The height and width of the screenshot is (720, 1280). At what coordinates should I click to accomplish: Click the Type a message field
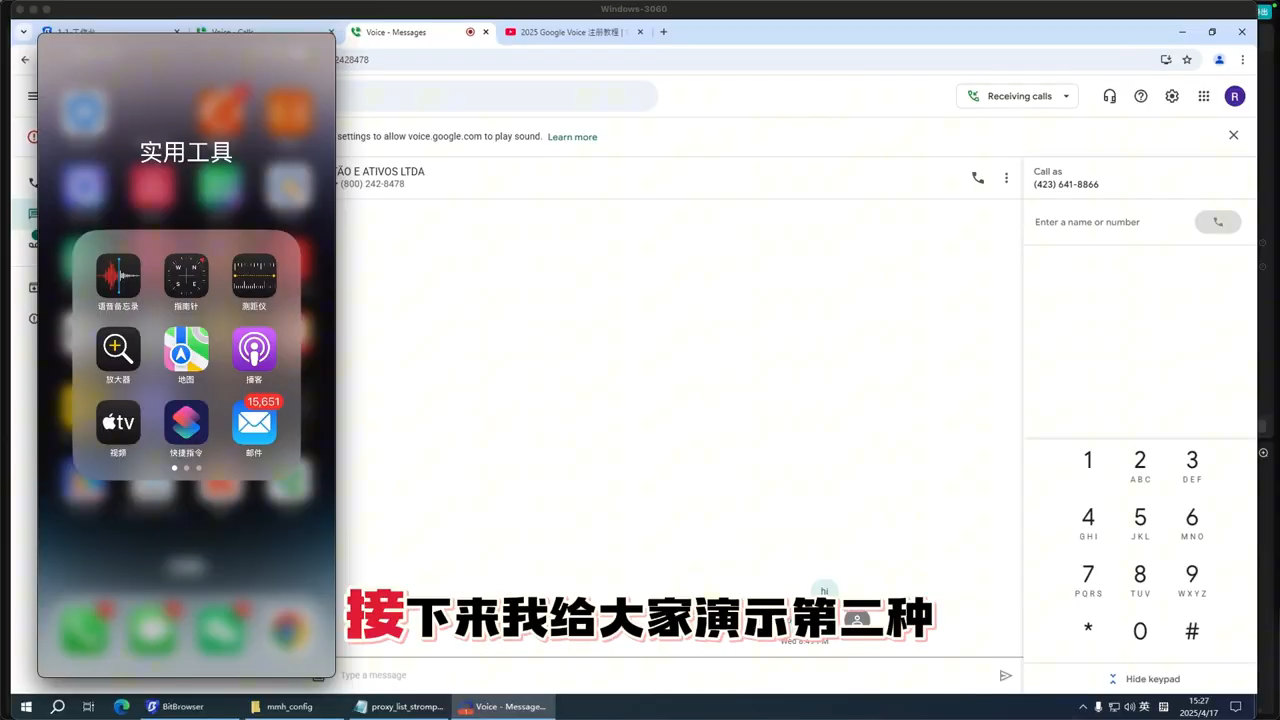660,675
